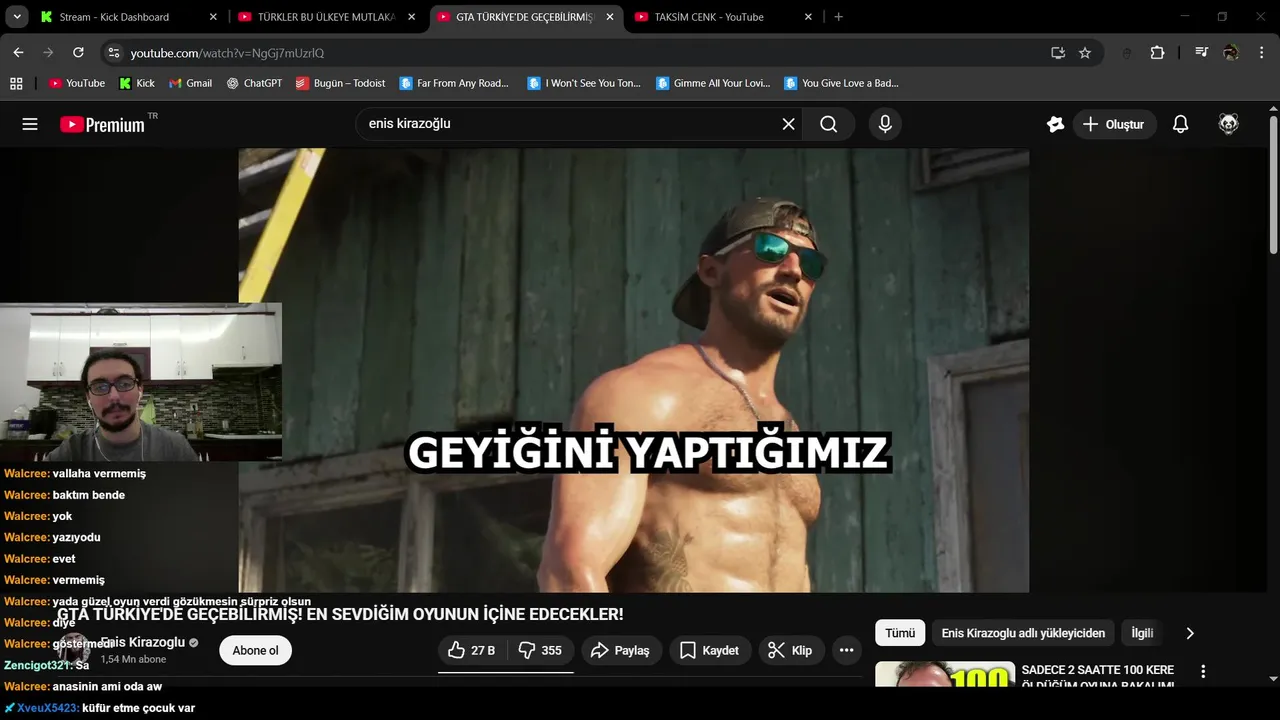This screenshot has width=1280, height=720.
Task: Click the 1,54 Mn abone subscriber count
Action: [x=133, y=659]
